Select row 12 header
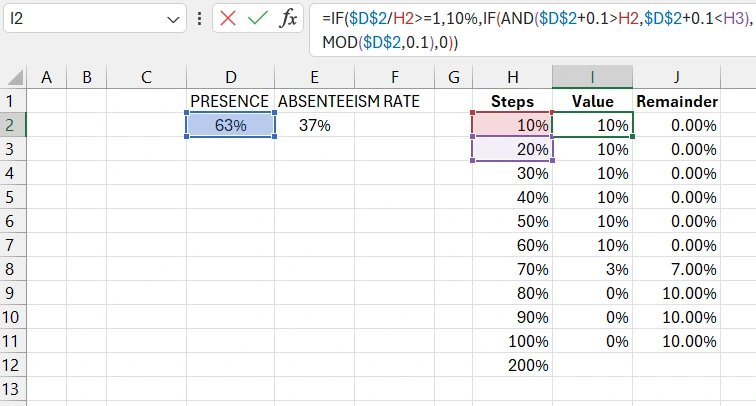The height and width of the screenshot is (406, 756). tap(13, 365)
